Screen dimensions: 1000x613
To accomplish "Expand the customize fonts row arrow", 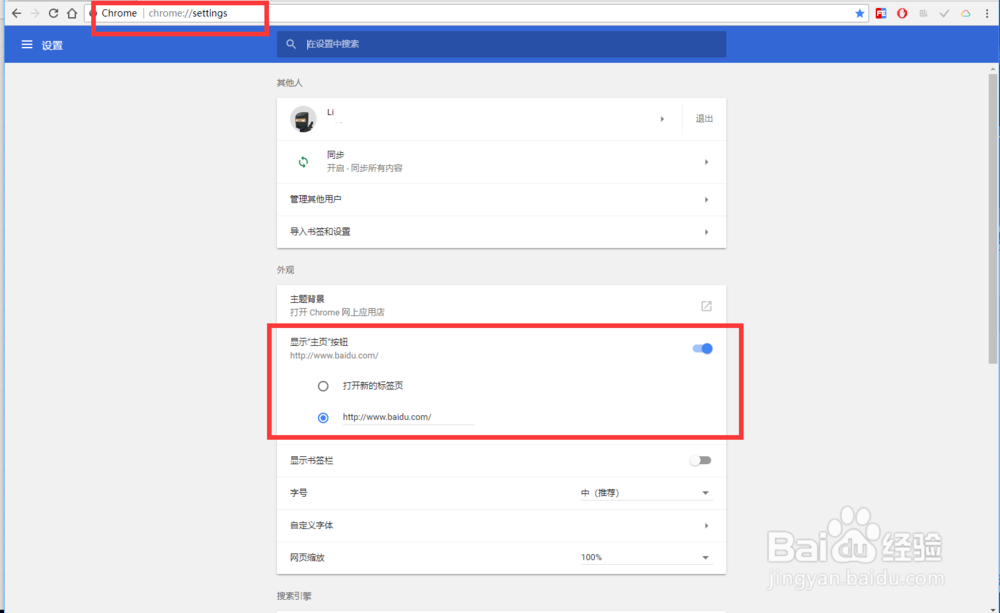I will [x=706, y=526].
